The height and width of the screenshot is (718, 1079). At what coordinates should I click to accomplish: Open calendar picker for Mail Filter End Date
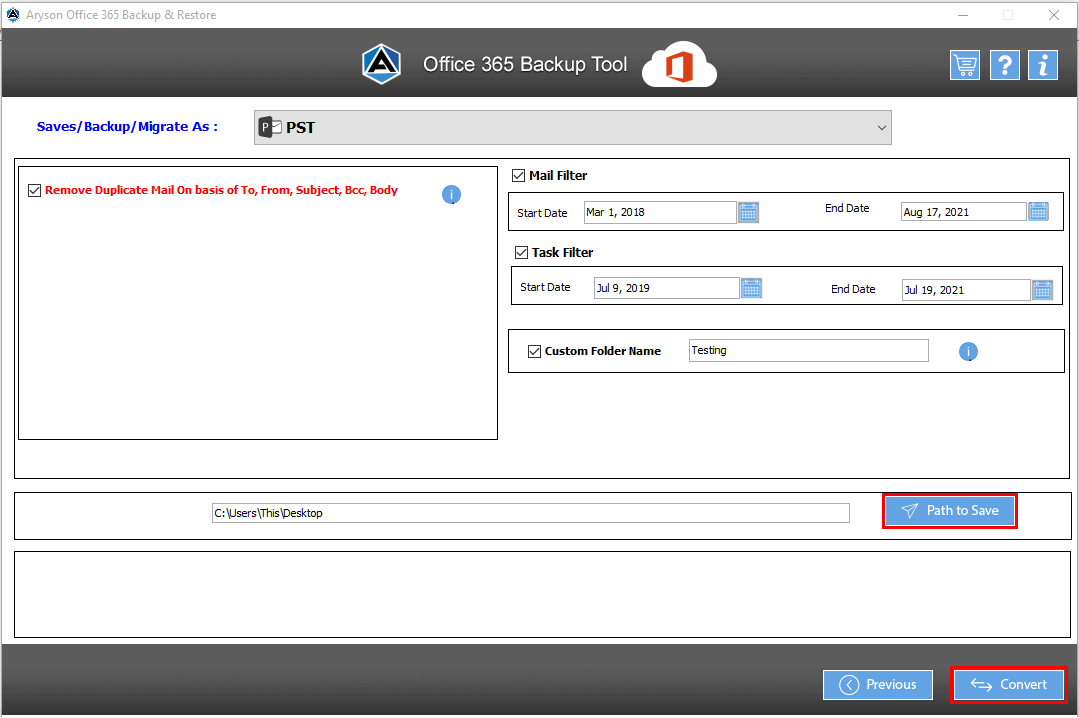coord(1038,211)
